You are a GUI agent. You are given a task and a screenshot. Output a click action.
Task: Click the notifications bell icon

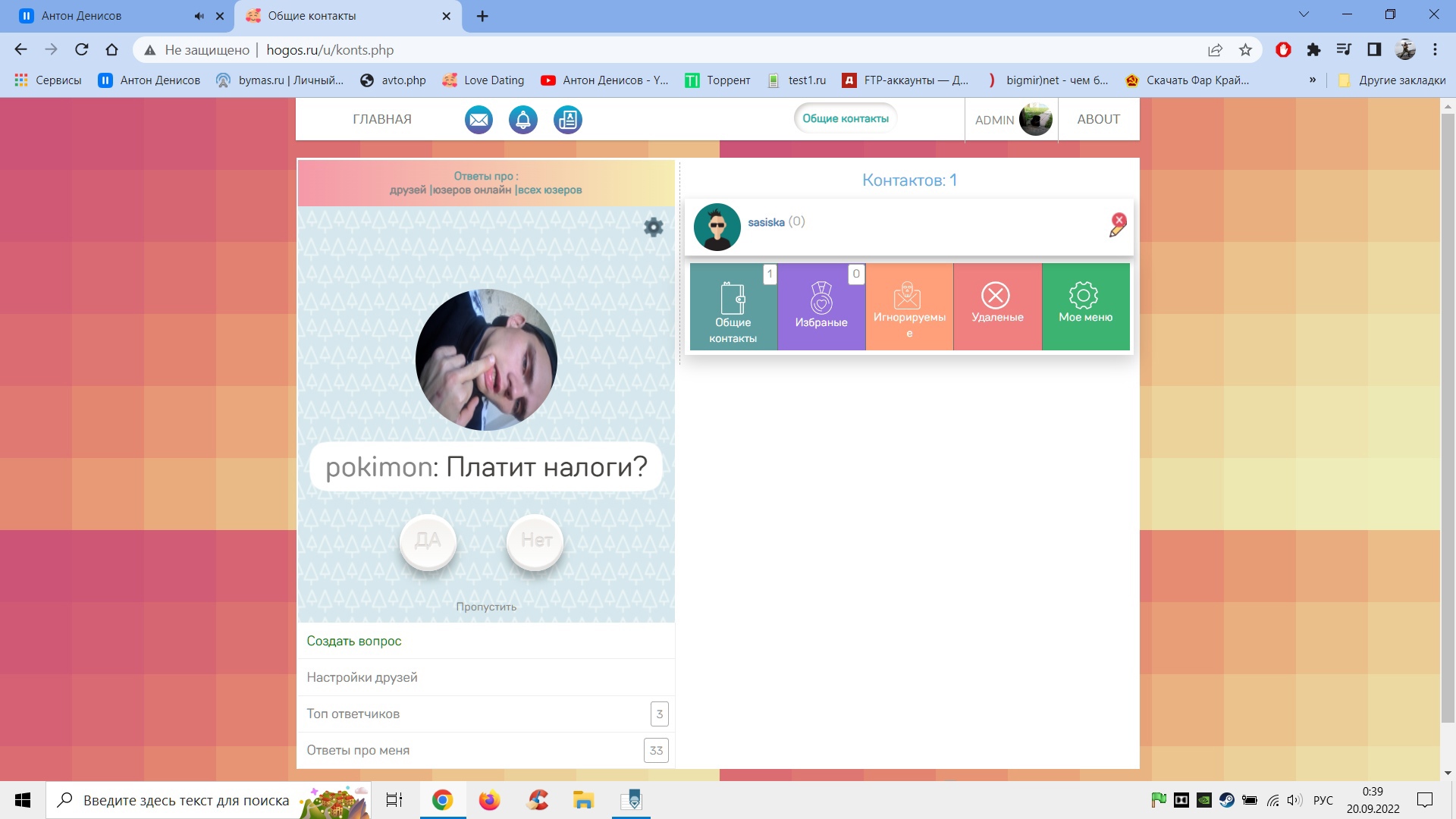coord(523,120)
